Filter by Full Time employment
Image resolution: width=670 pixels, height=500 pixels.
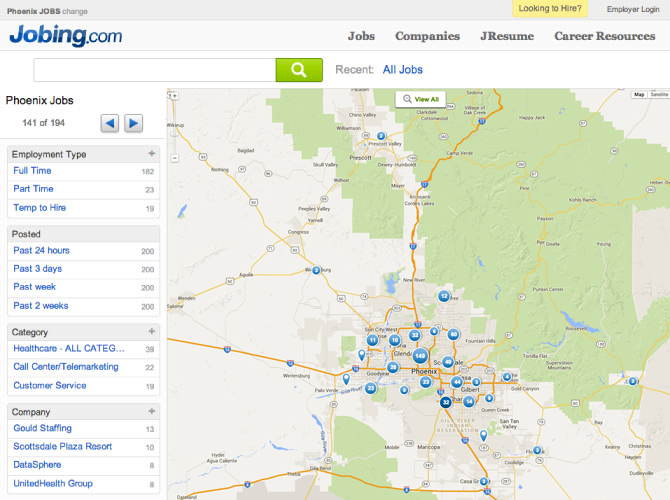click(x=32, y=171)
